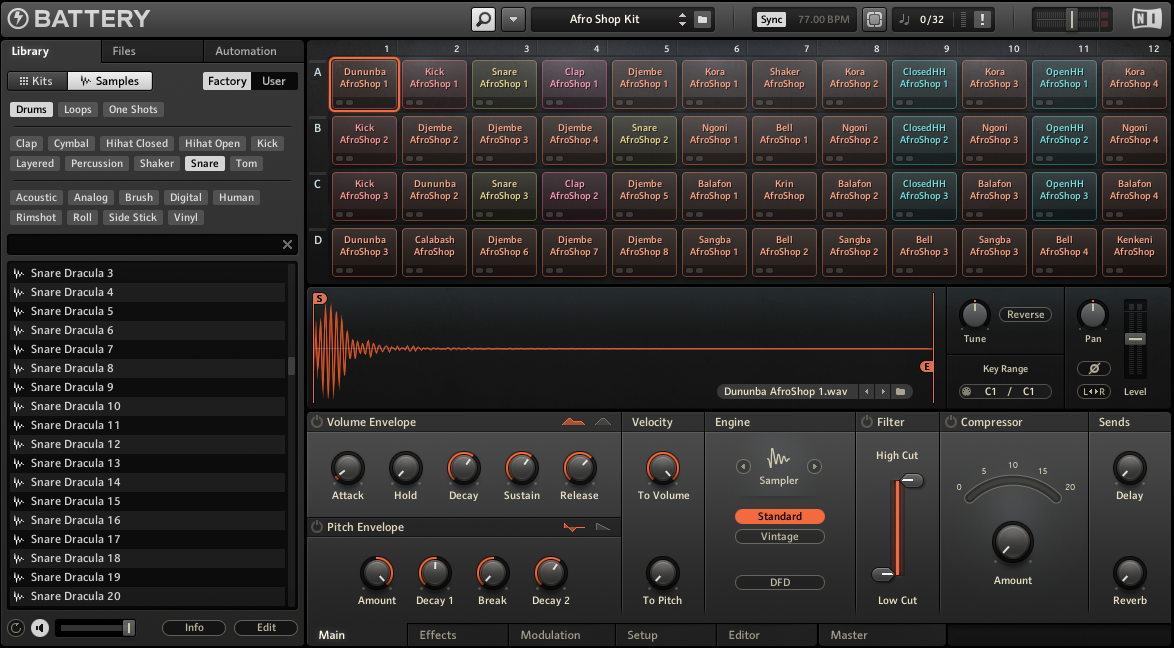Toggle the Reverse button
The width and height of the screenshot is (1174, 648).
pyautogui.click(x=1025, y=315)
